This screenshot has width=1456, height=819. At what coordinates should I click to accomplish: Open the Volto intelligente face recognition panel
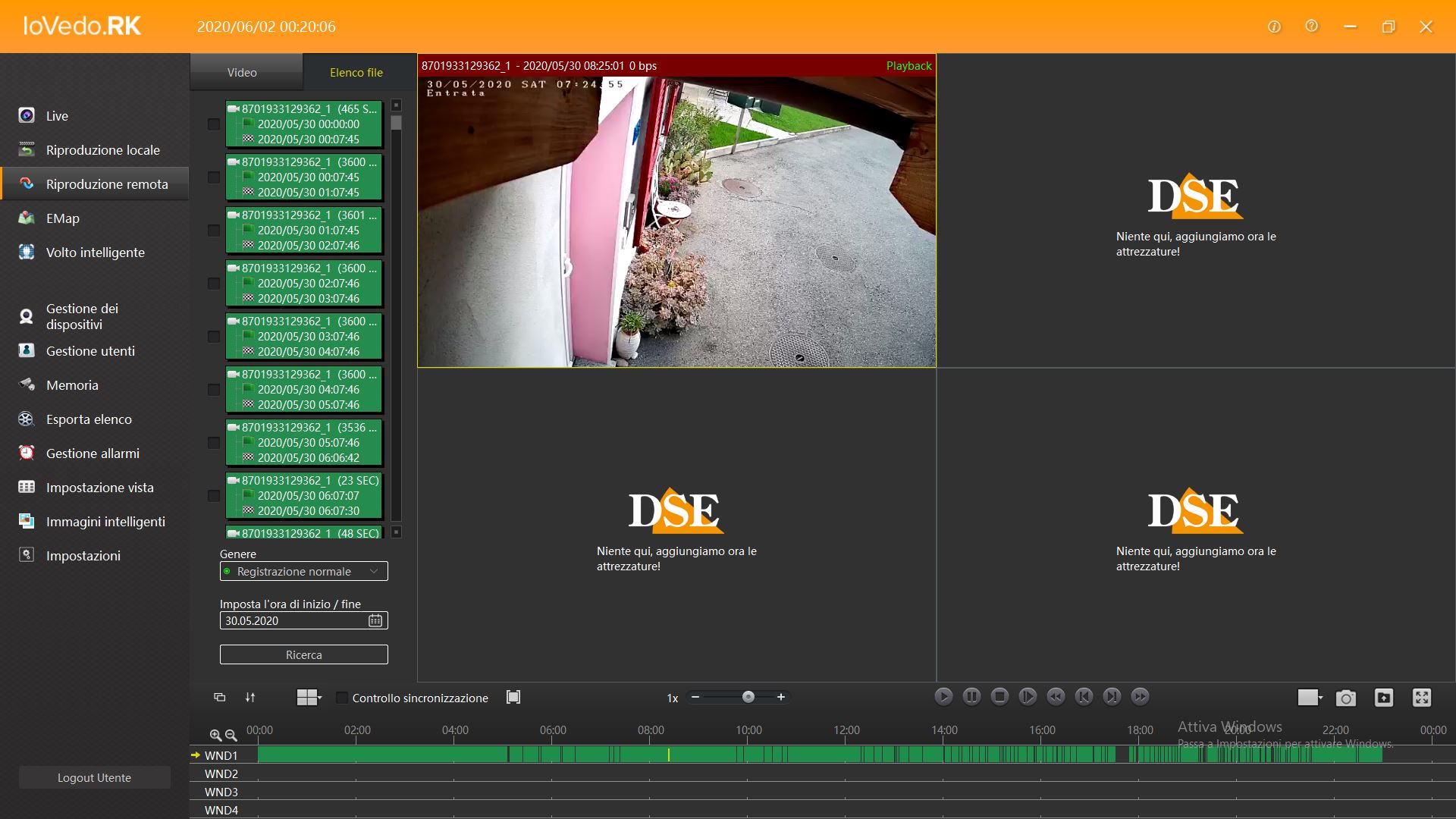[x=96, y=252]
